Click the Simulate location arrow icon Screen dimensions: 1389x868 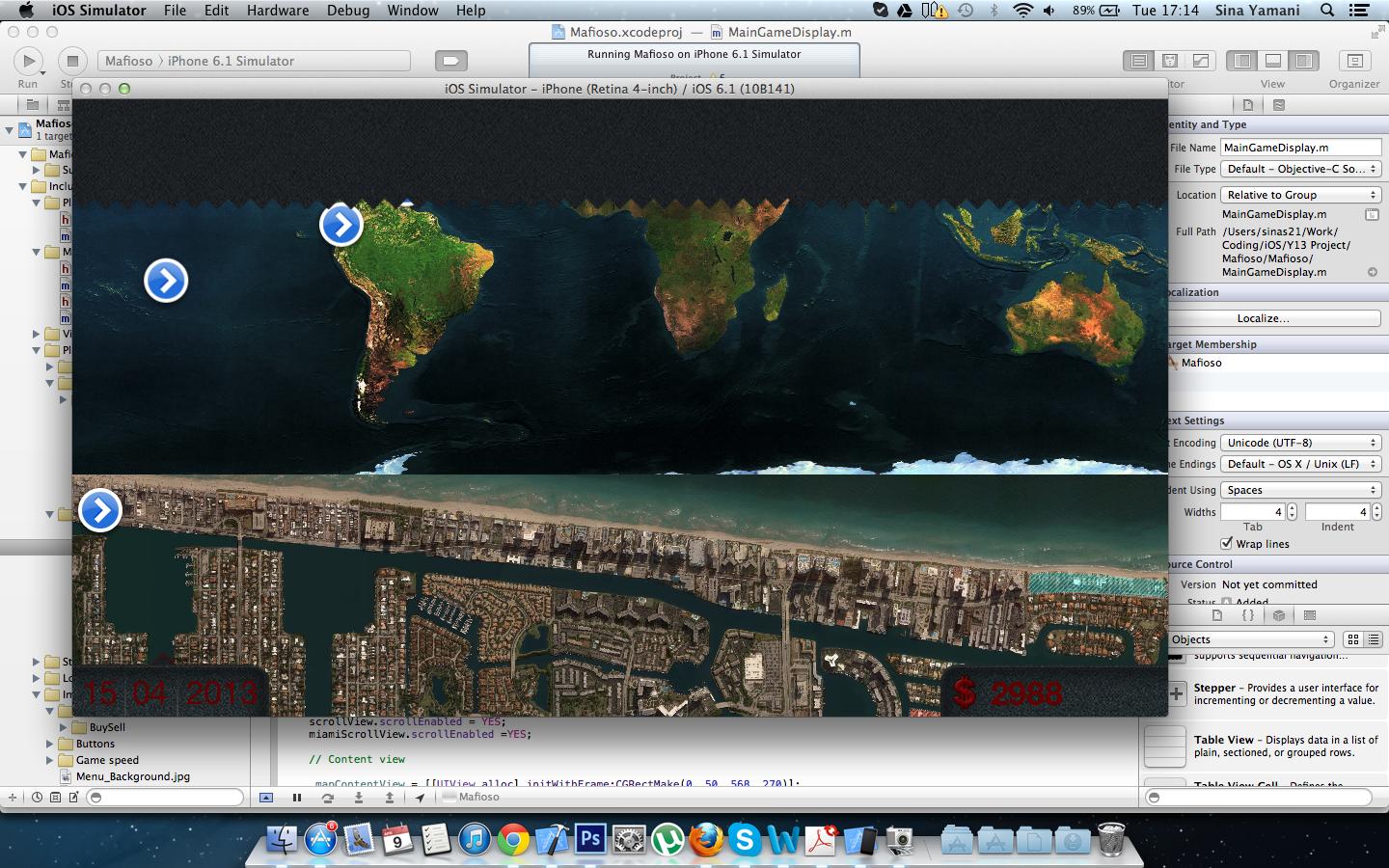420,798
